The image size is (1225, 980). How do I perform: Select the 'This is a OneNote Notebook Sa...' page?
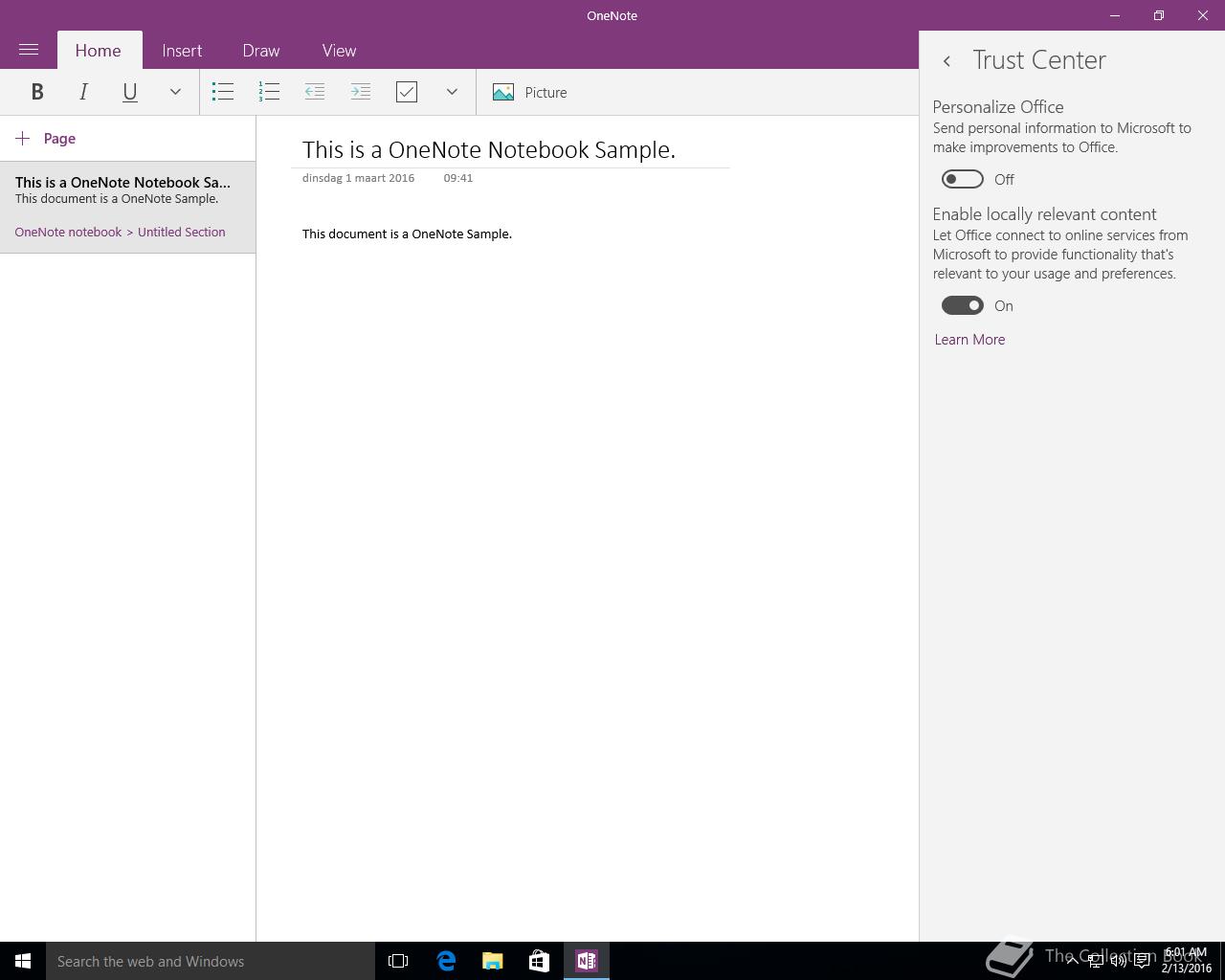pos(127,207)
